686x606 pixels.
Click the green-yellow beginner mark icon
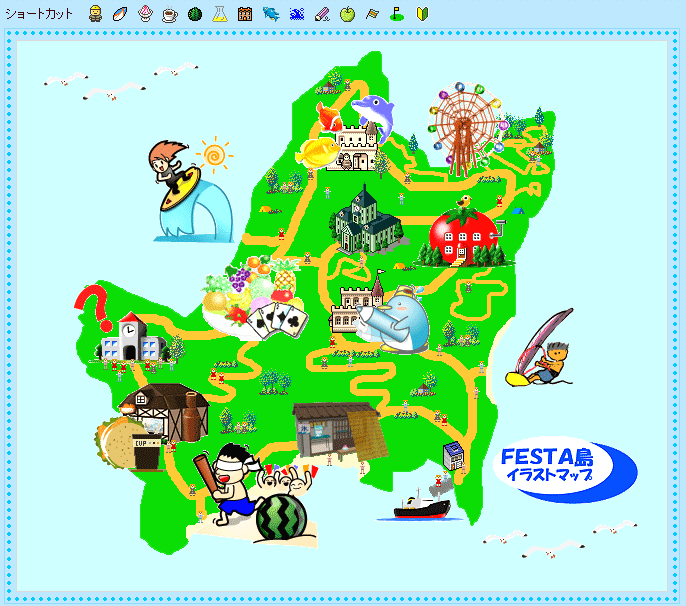tap(422, 13)
